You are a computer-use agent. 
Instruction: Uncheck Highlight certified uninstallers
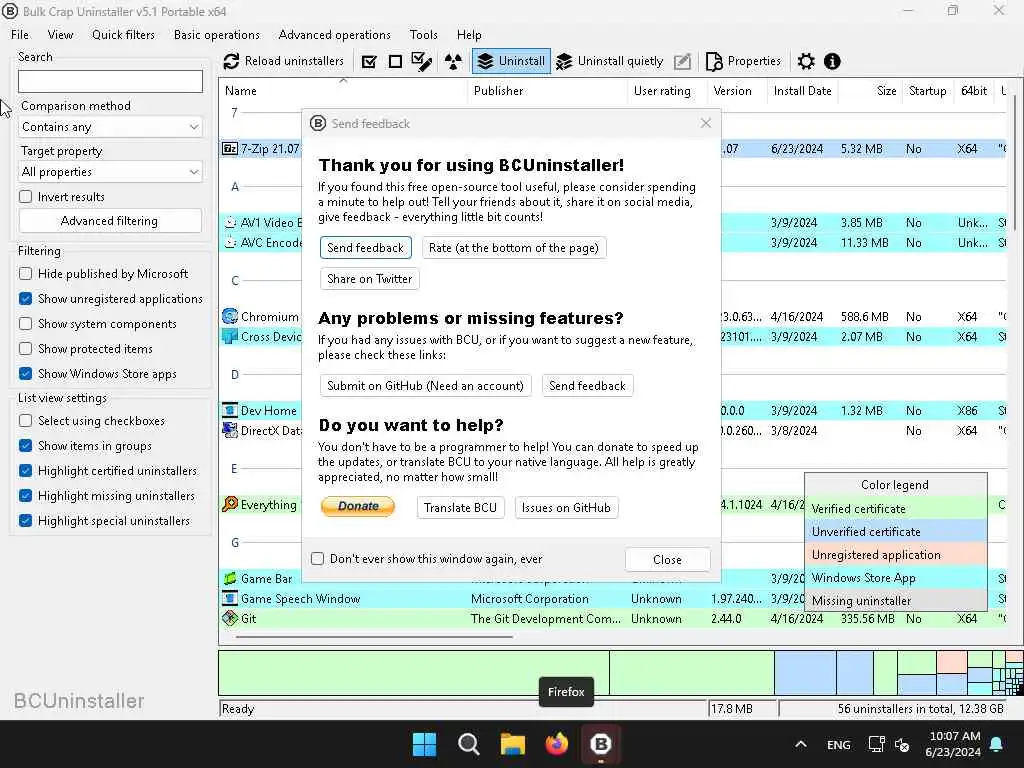tap(25, 471)
